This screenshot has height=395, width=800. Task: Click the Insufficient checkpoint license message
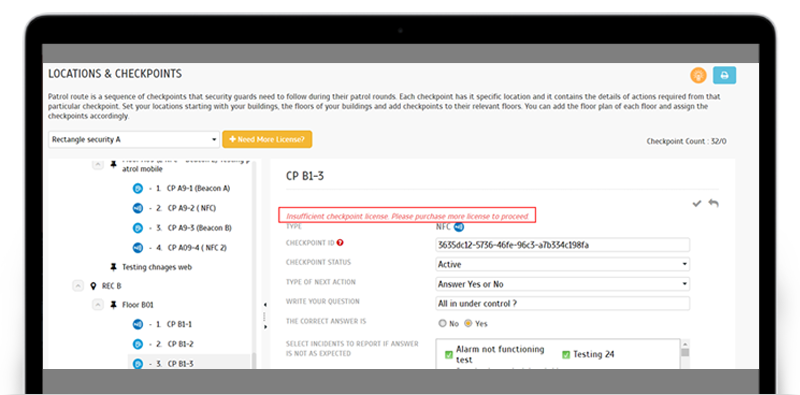[x=407, y=216]
